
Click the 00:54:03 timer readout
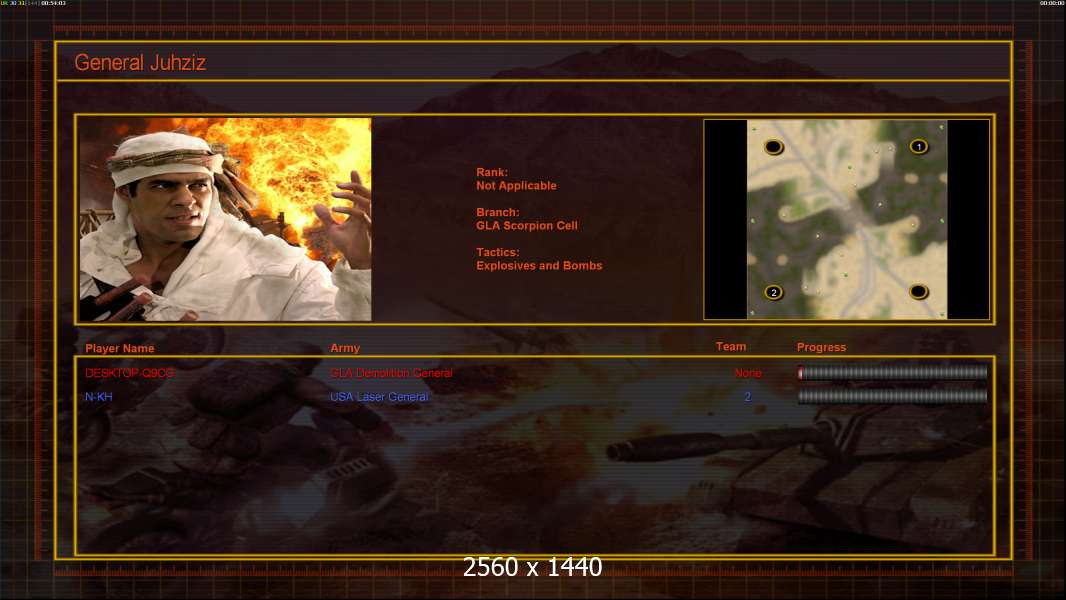click(x=54, y=3)
